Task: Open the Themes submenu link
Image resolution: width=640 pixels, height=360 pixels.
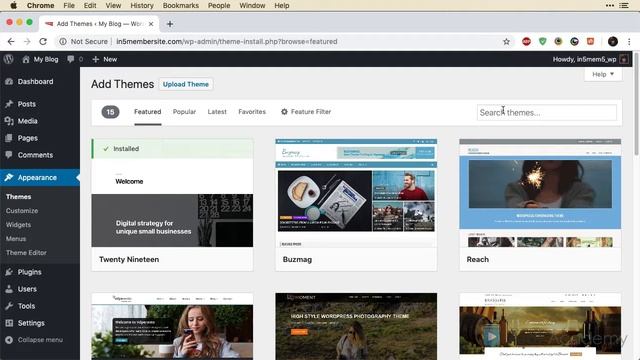Action: (x=18, y=197)
